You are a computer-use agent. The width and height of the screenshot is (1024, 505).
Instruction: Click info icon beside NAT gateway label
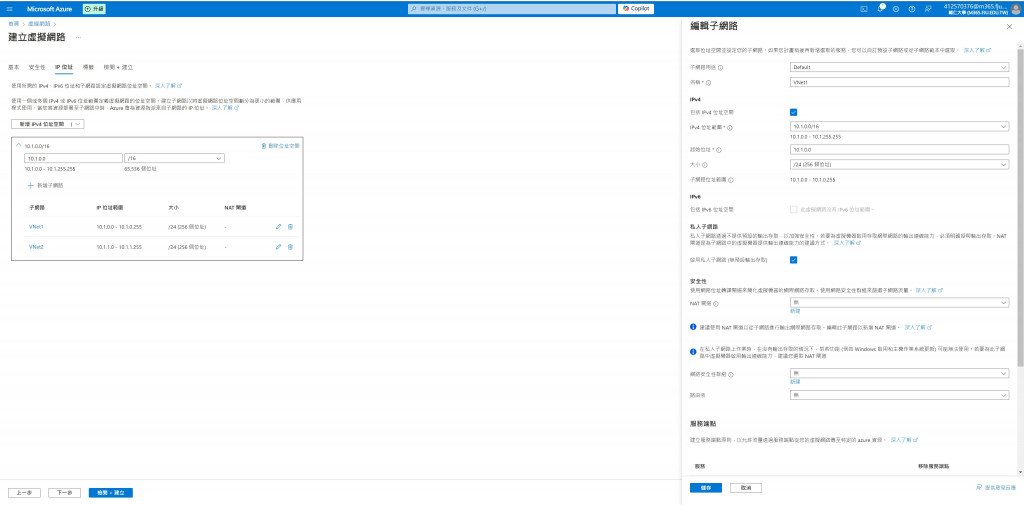716,304
